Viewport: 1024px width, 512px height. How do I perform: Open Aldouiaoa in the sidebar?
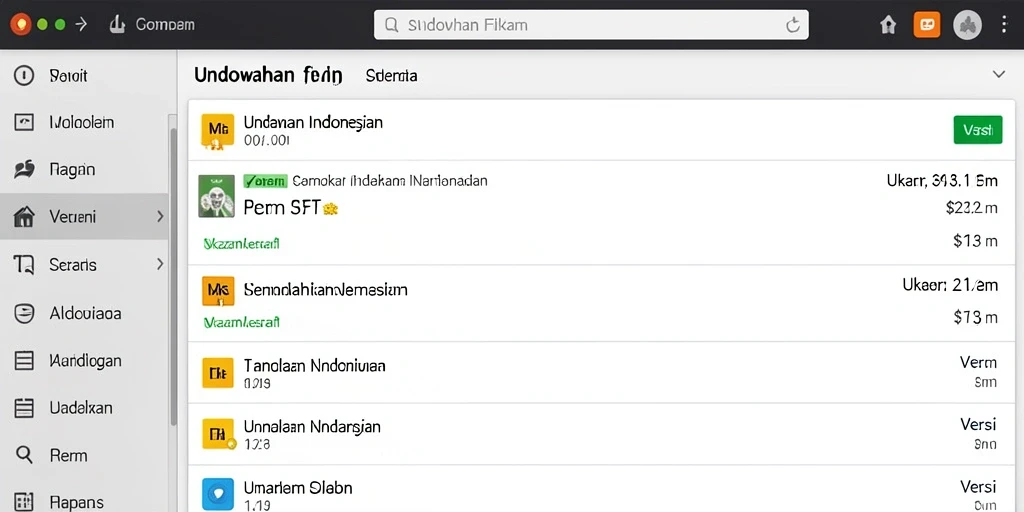coord(86,313)
